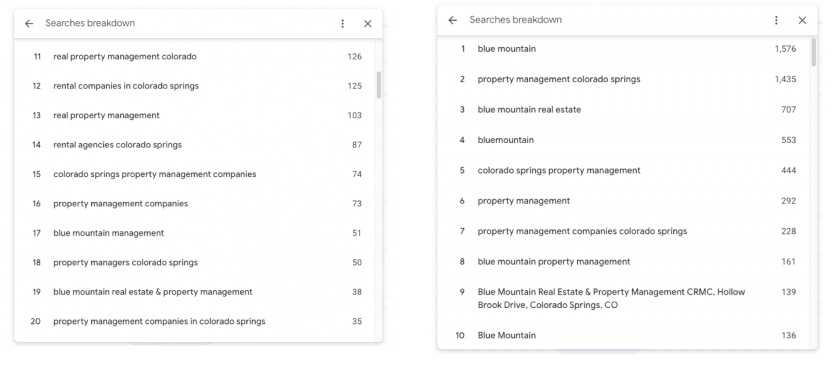Viewport: 836px width, 366px height.
Task: Open the Hollow Brook Drive address search entry
Action: 625,299
